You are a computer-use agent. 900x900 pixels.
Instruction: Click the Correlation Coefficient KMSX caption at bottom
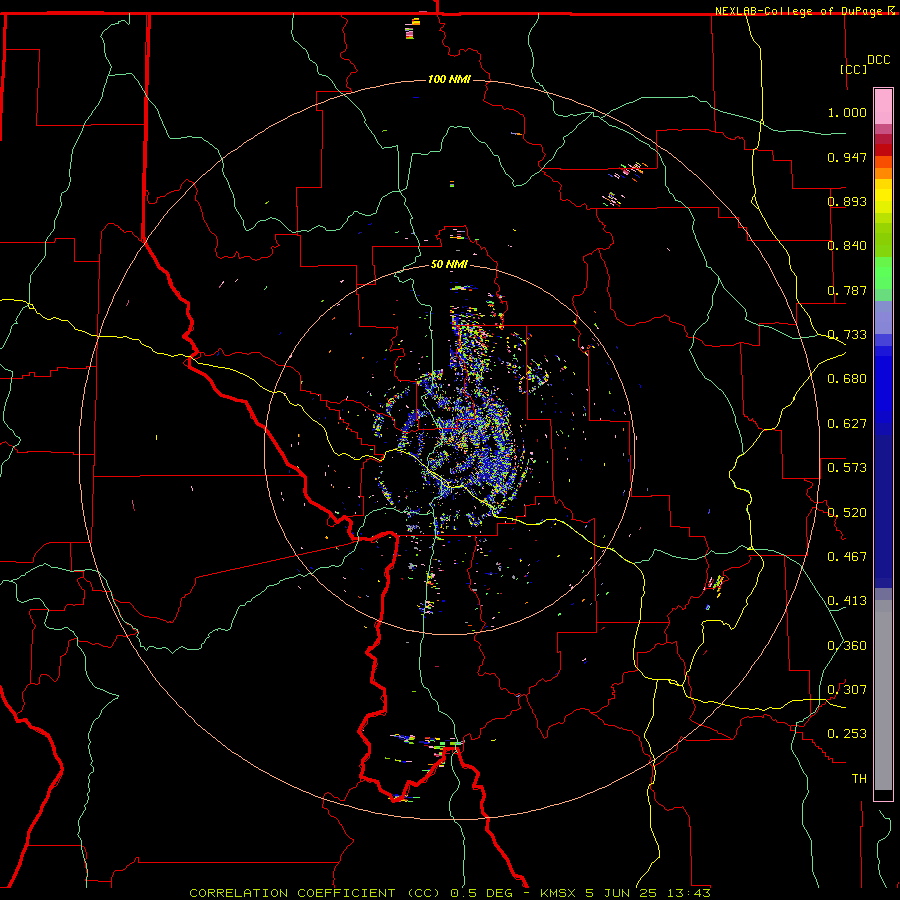coord(450,893)
